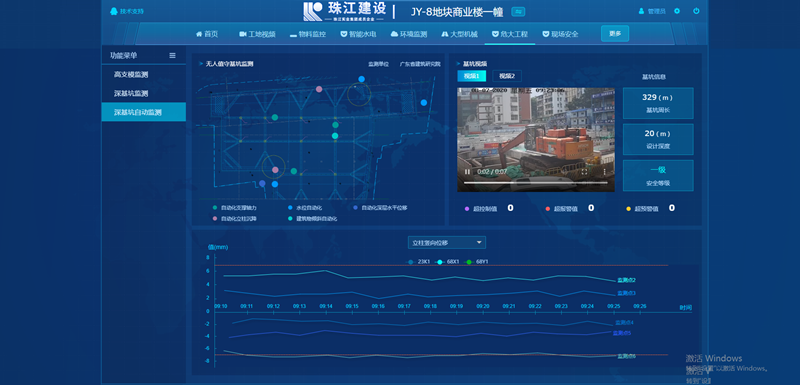This screenshot has width=800, height=385.
Task: Open 现场安全 navigation tab
Action: pos(560,34)
